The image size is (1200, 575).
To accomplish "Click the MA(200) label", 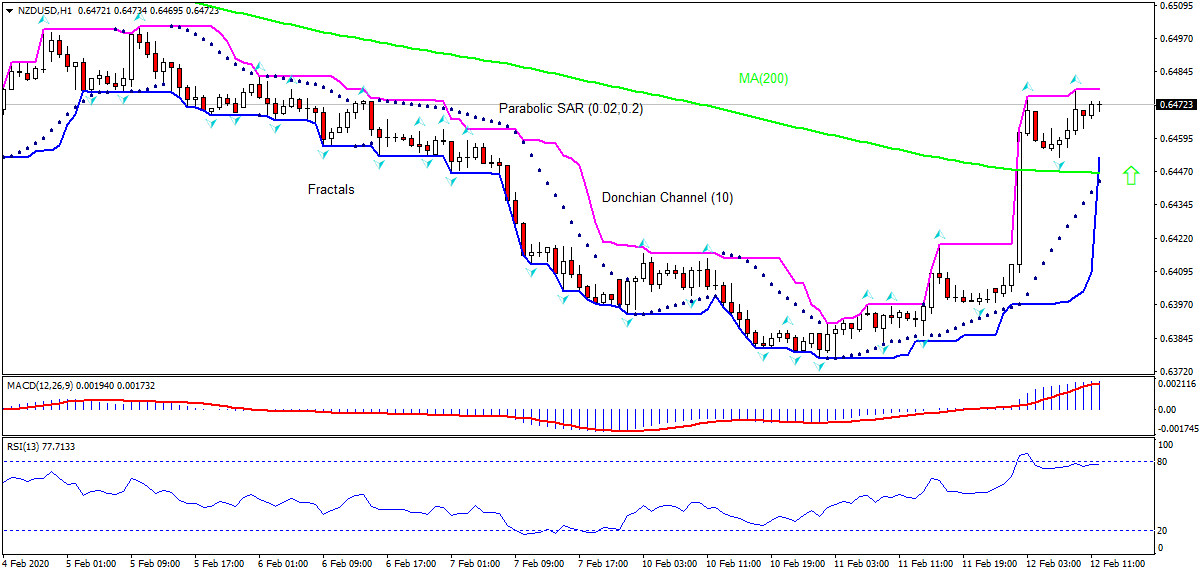I will (x=763, y=78).
